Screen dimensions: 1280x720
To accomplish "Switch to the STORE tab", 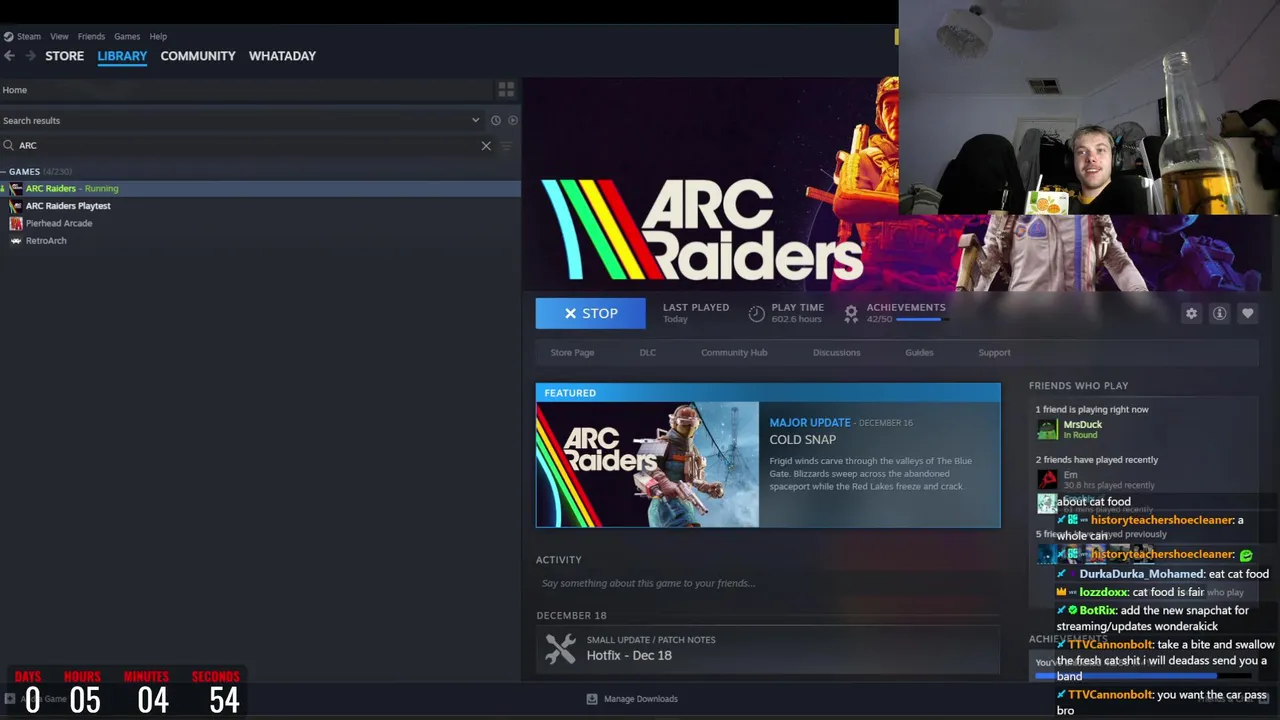I will pos(64,56).
